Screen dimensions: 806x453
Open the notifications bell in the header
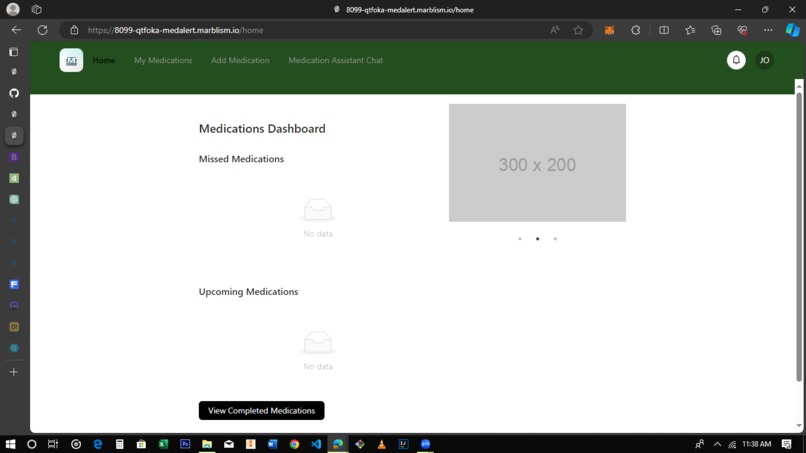[736, 60]
